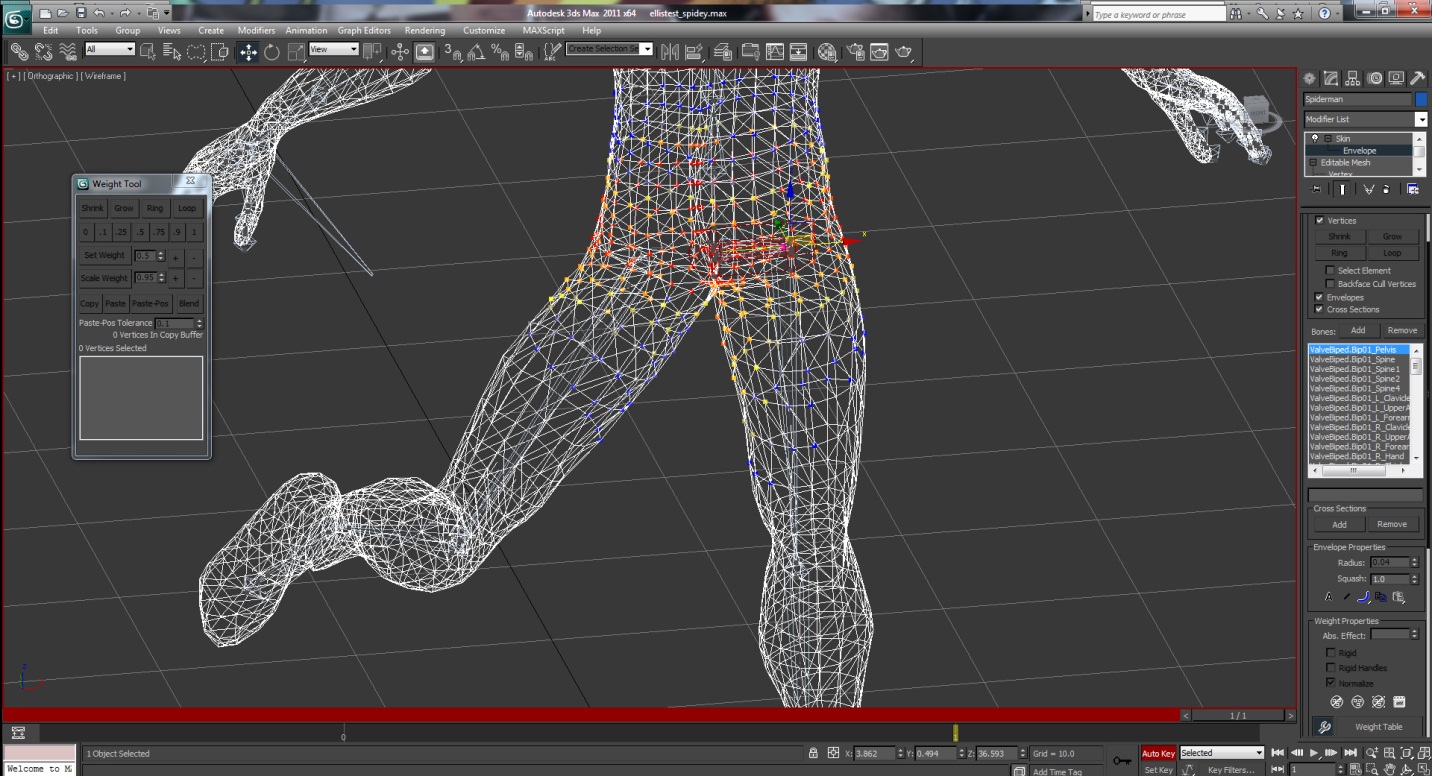Image resolution: width=1432 pixels, height=776 pixels.
Task: Open the Rendering menu
Action: (x=425, y=31)
